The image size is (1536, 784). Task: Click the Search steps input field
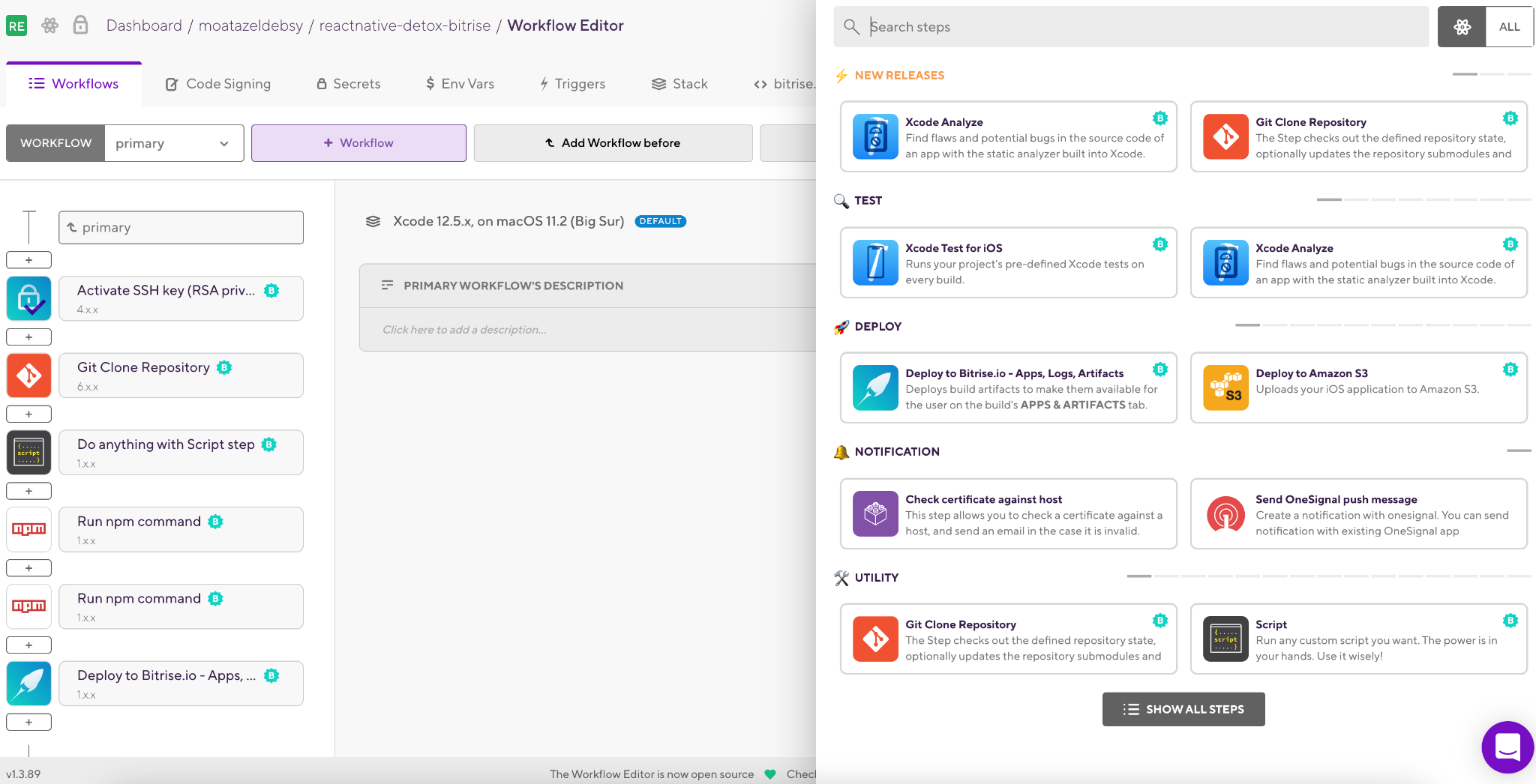[1131, 27]
